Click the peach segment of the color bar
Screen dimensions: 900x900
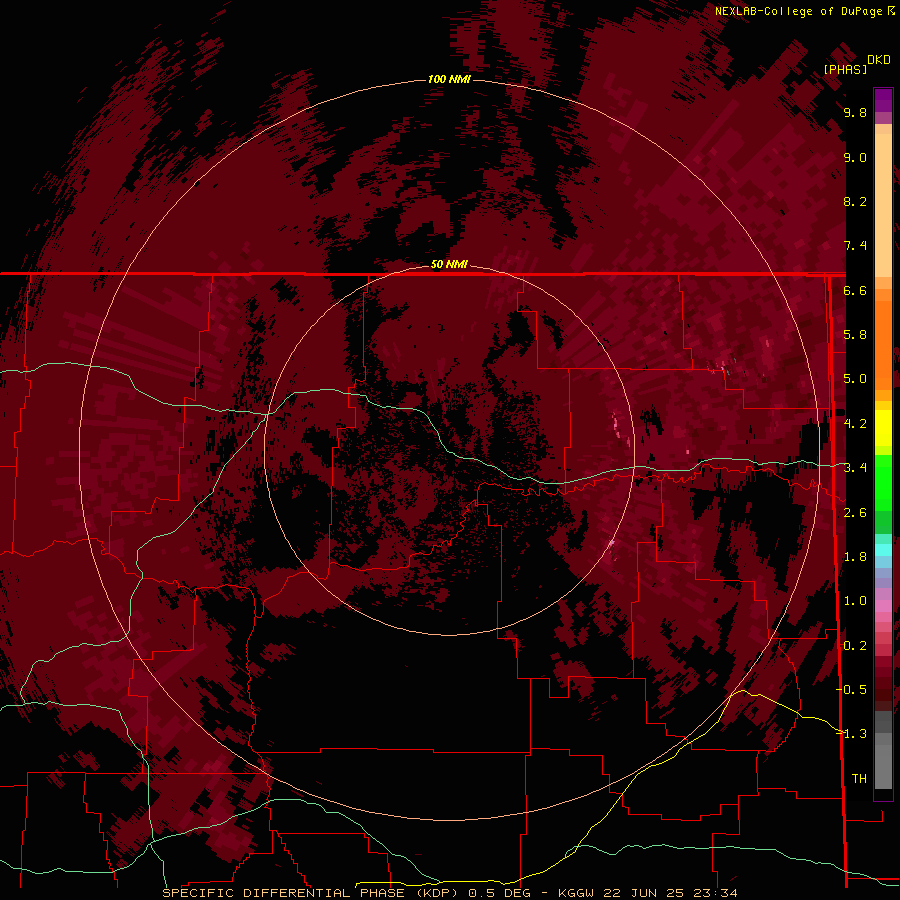(x=883, y=204)
